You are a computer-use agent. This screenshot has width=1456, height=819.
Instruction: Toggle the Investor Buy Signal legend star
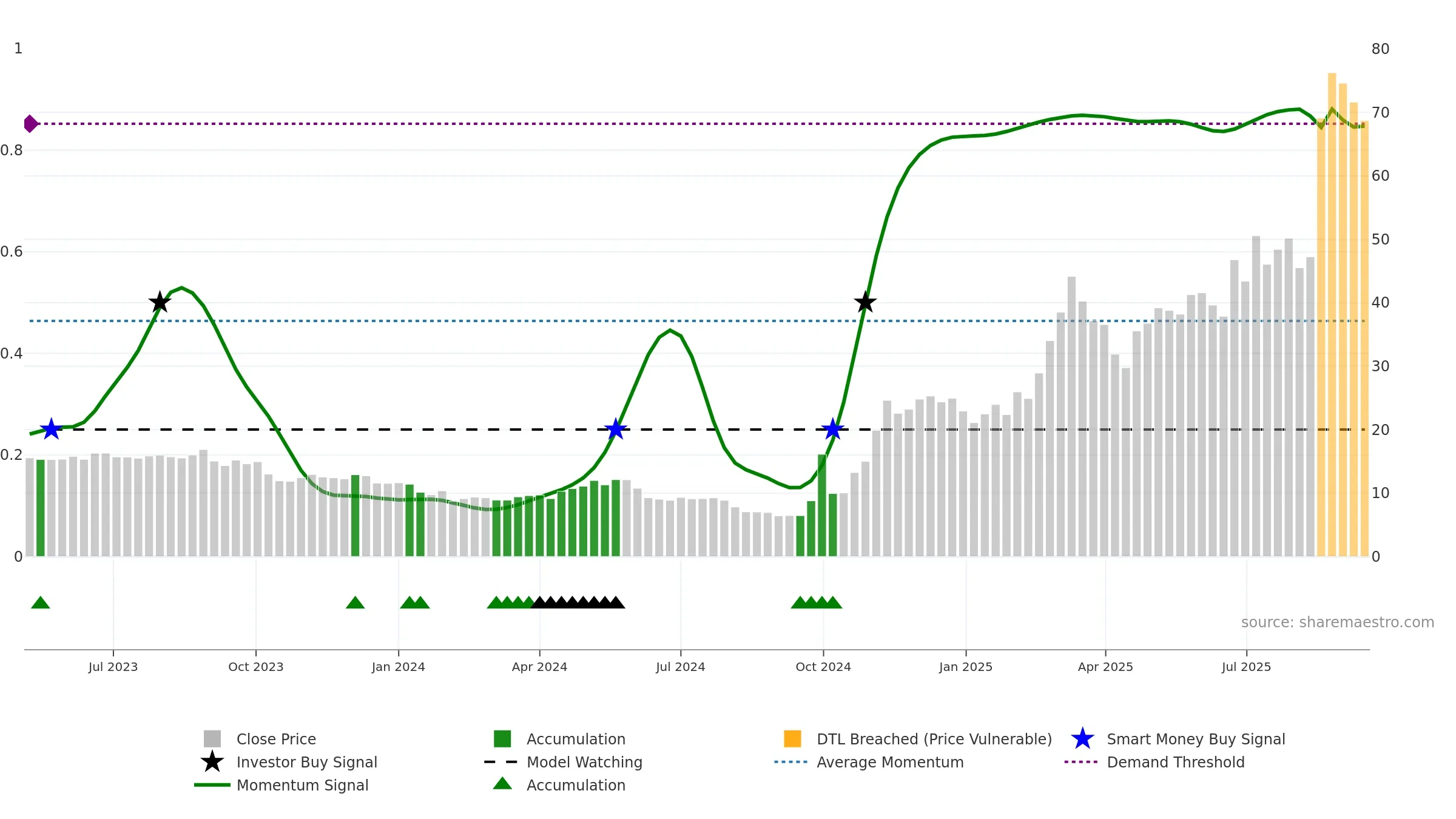[212, 761]
